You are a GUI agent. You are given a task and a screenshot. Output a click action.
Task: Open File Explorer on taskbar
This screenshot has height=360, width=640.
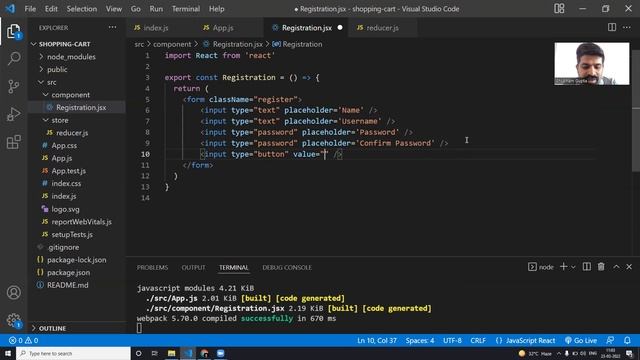click(x=171, y=353)
